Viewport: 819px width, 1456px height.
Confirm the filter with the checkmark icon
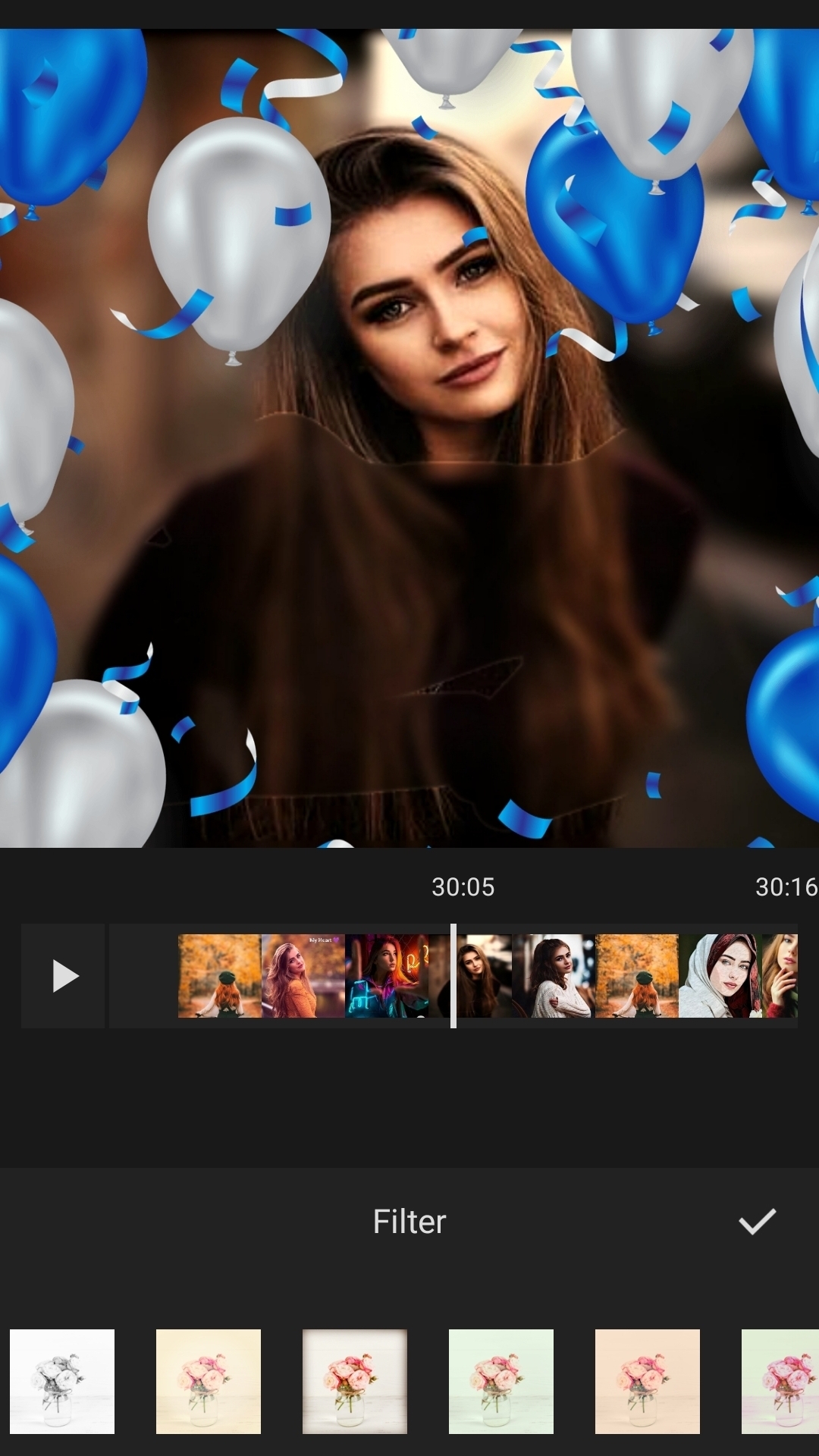757,1222
